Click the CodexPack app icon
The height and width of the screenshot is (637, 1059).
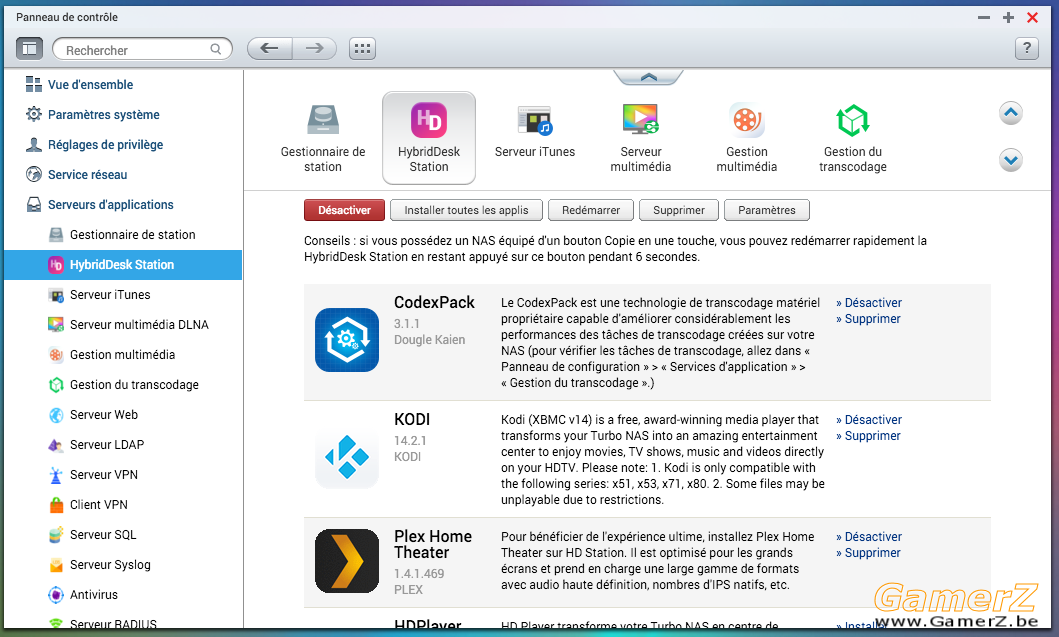tap(347, 340)
